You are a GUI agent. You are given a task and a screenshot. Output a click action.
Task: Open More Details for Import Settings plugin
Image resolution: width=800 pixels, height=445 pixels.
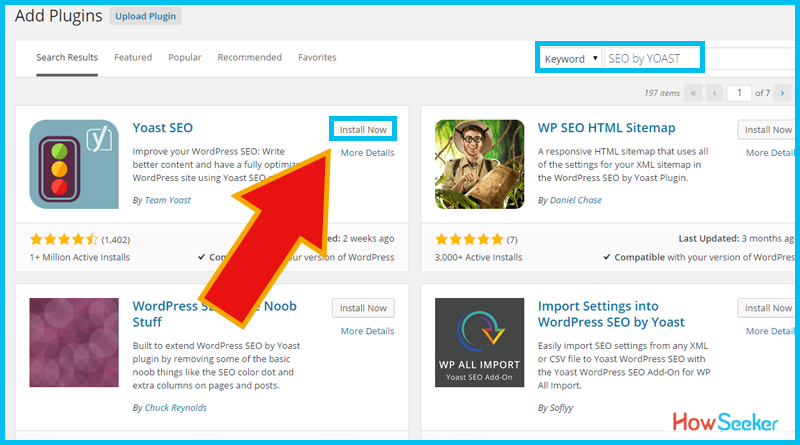click(770, 331)
